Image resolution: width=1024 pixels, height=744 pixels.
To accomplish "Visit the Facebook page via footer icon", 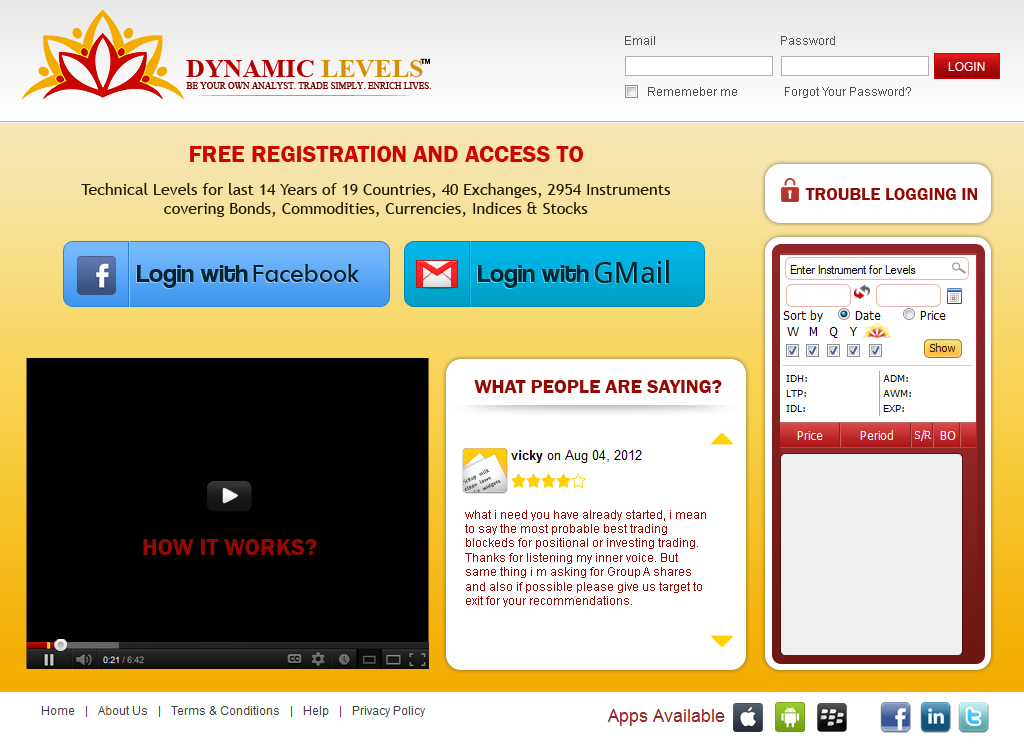I will (895, 717).
